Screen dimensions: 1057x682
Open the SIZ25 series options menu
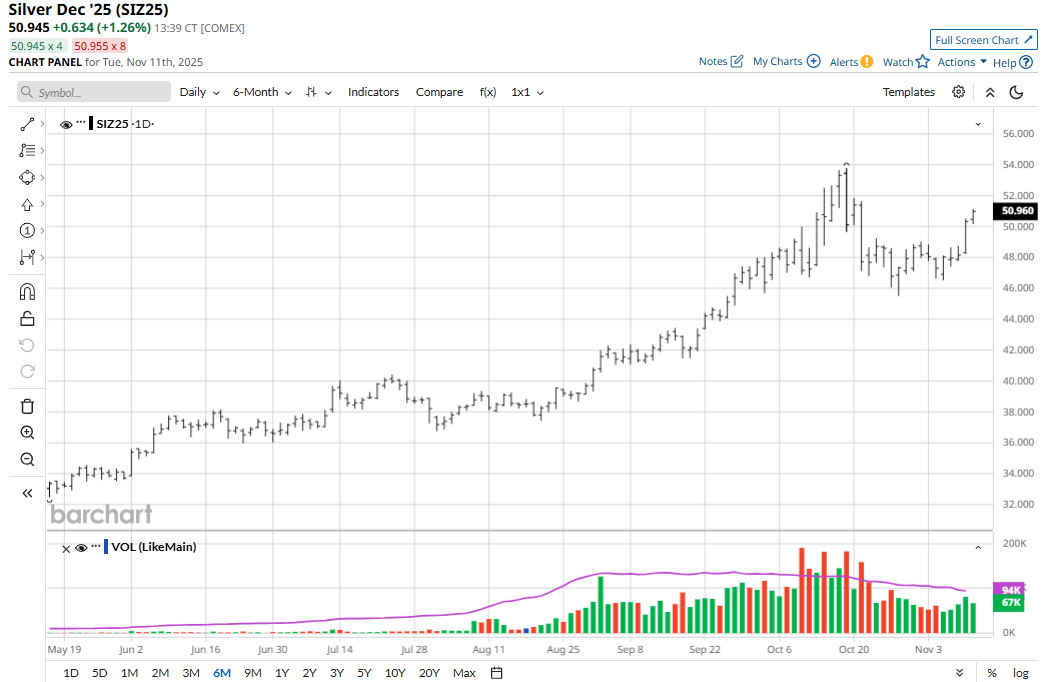tap(82, 123)
